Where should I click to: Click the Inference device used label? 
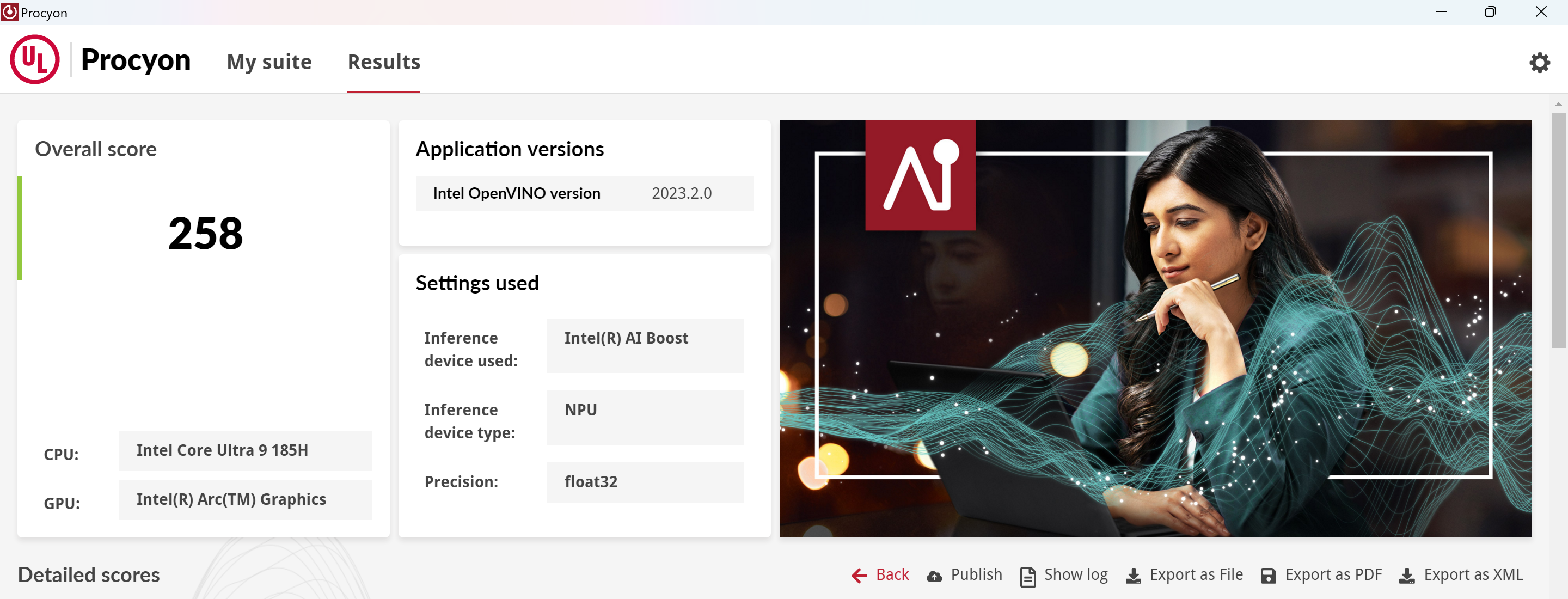coord(471,350)
